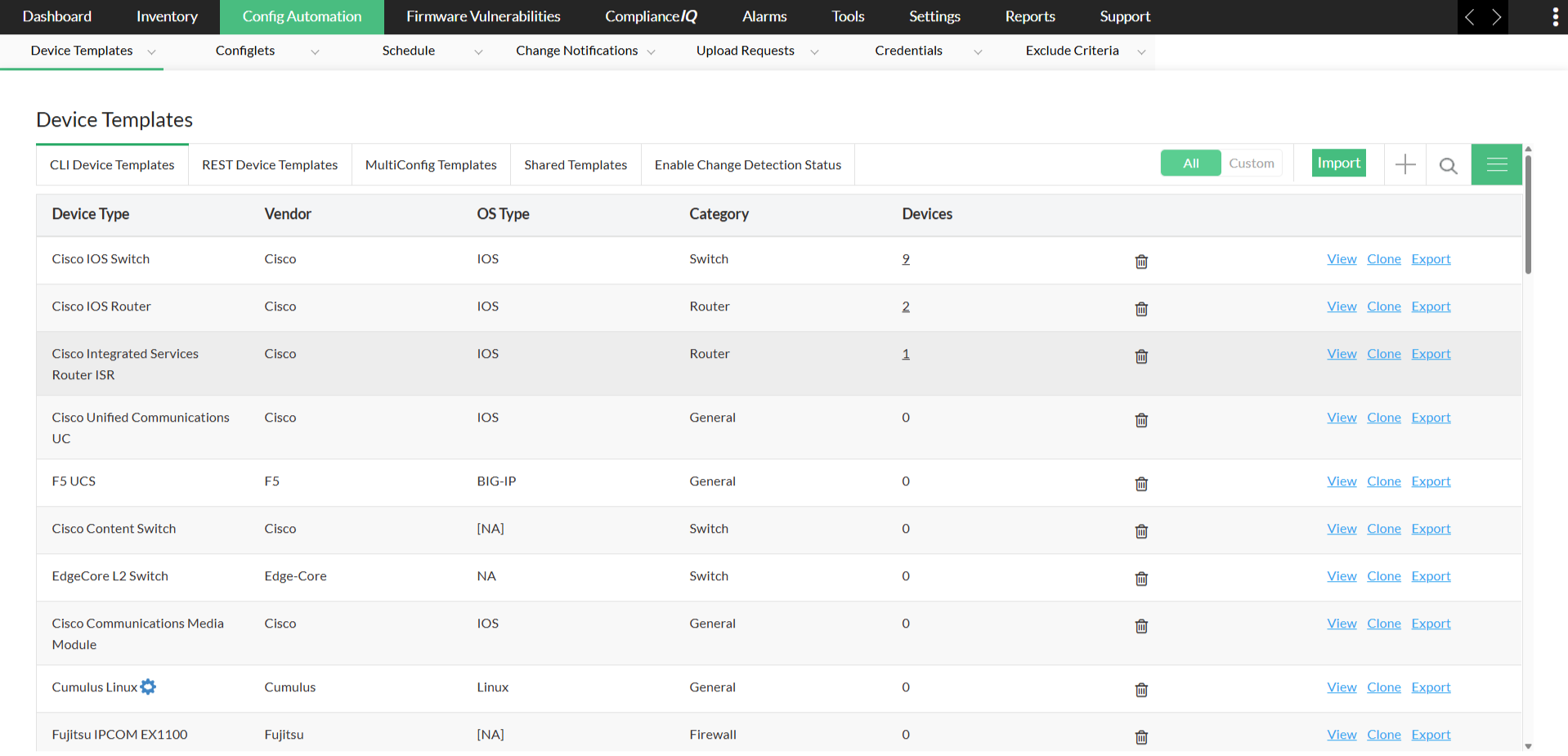Screen dimensions: 1568x756
Task: Select the All templates filter
Action: pyautogui.click(x=1190, y=163)
